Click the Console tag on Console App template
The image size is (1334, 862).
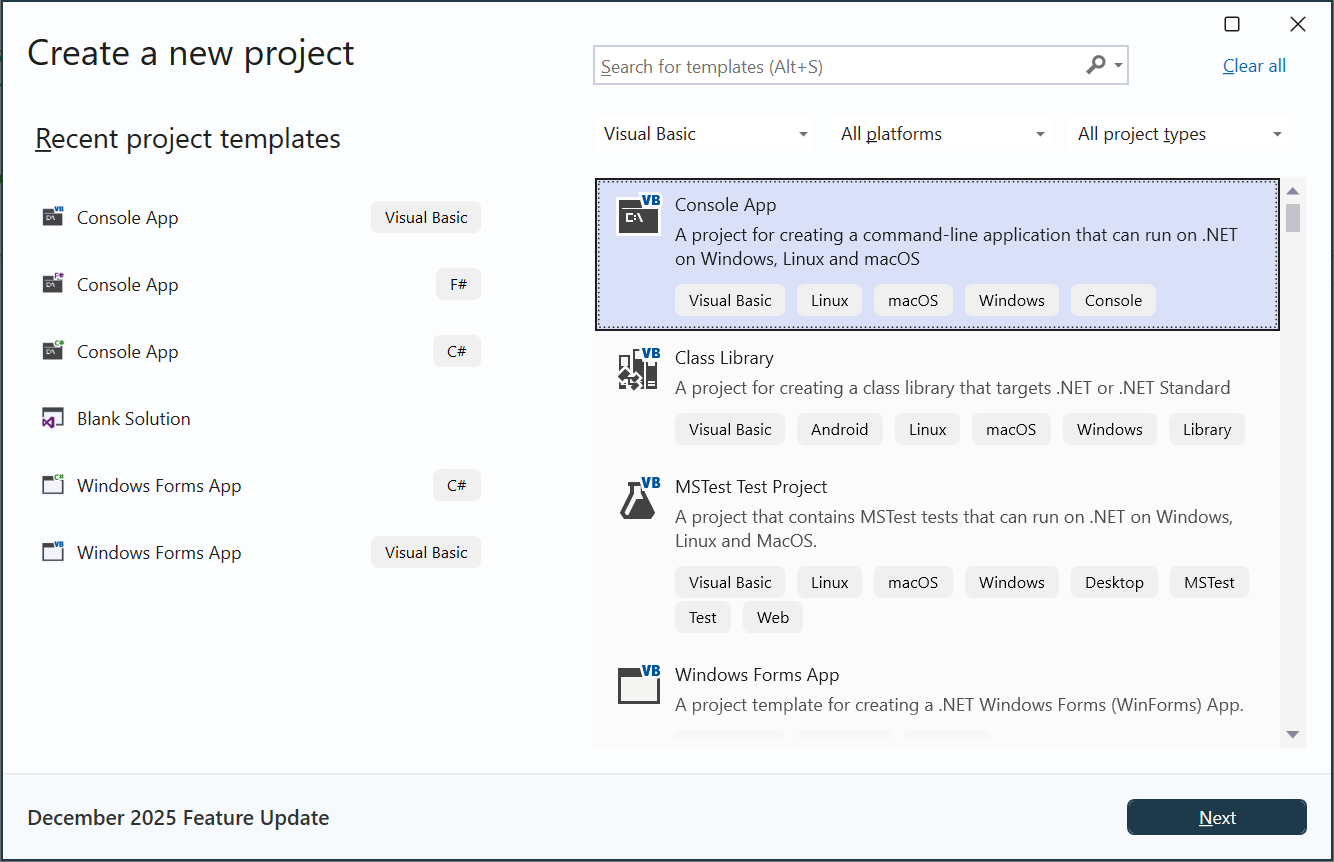(x=1113, y=300)
